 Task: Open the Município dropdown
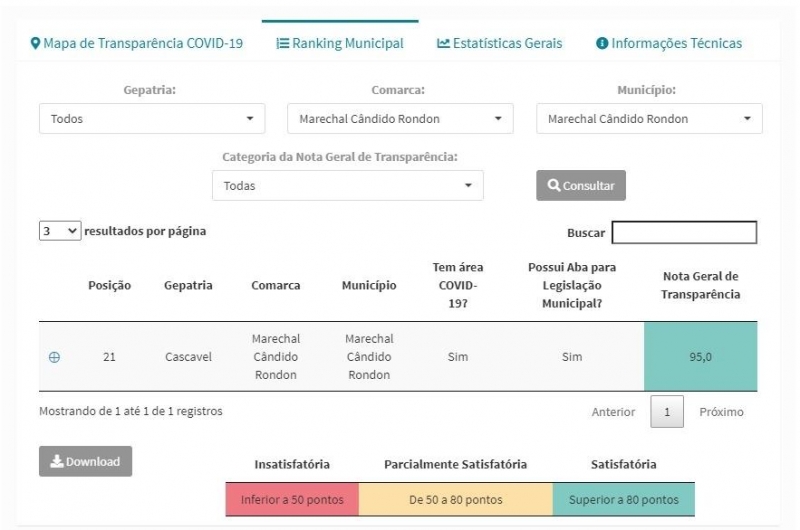(649, 119)
